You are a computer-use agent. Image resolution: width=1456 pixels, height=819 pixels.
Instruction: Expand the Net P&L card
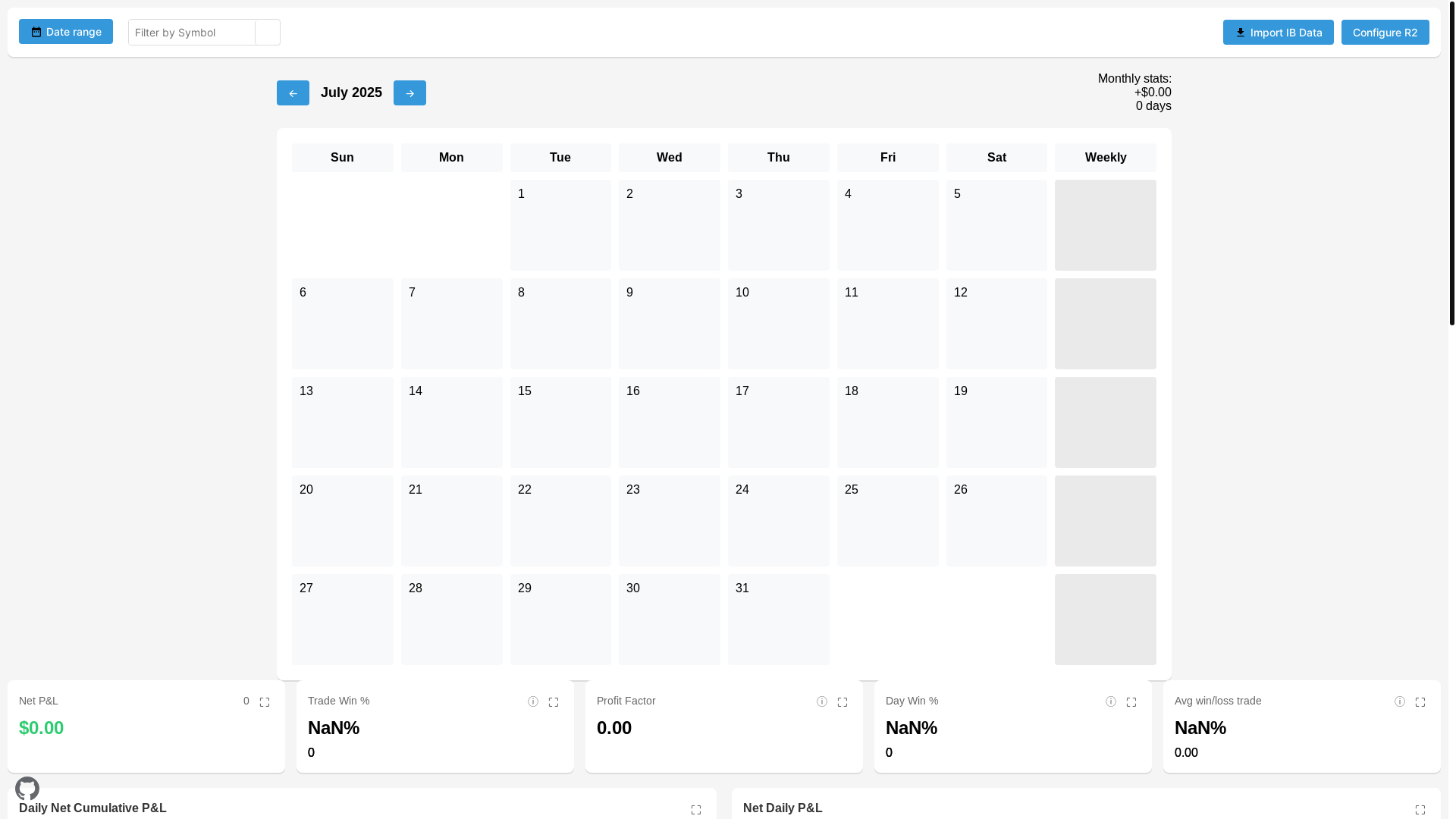tap(265, 702)
